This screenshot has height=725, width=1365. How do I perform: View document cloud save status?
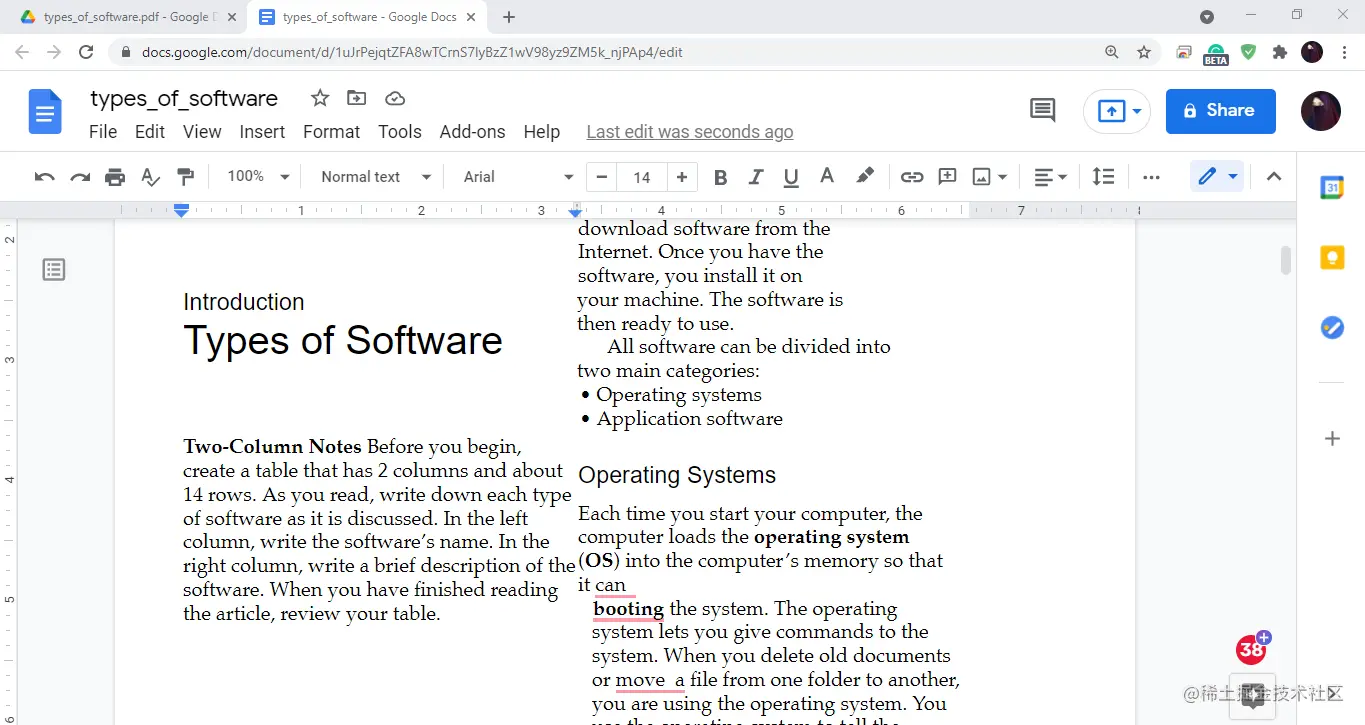pos(395,98)
